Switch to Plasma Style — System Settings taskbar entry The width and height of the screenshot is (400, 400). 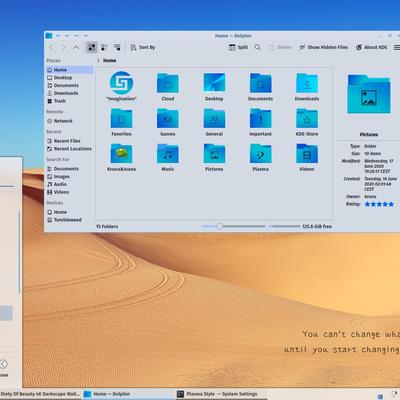click(x=221, y=394)
